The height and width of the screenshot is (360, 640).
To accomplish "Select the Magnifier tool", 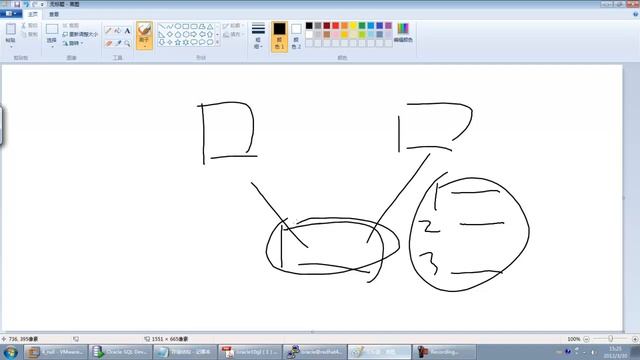I will point(127,43).
